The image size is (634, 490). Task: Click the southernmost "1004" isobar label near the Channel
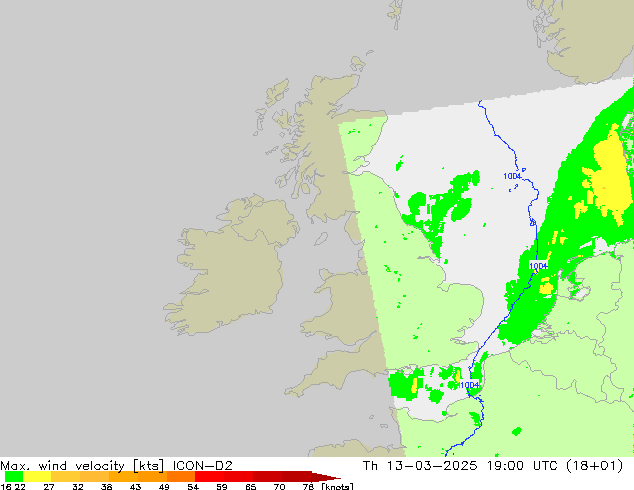click(x=469, y=385)
